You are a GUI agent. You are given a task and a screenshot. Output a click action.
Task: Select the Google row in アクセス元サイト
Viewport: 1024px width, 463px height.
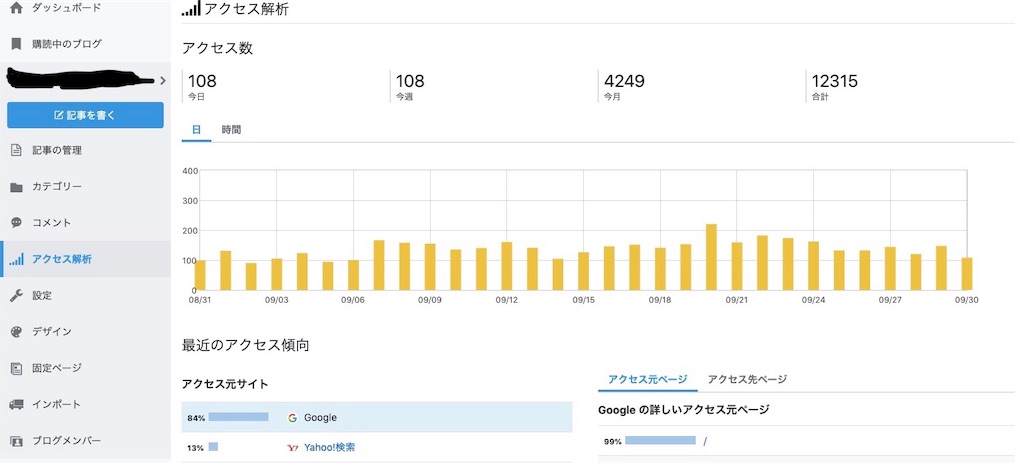(377, 417)
